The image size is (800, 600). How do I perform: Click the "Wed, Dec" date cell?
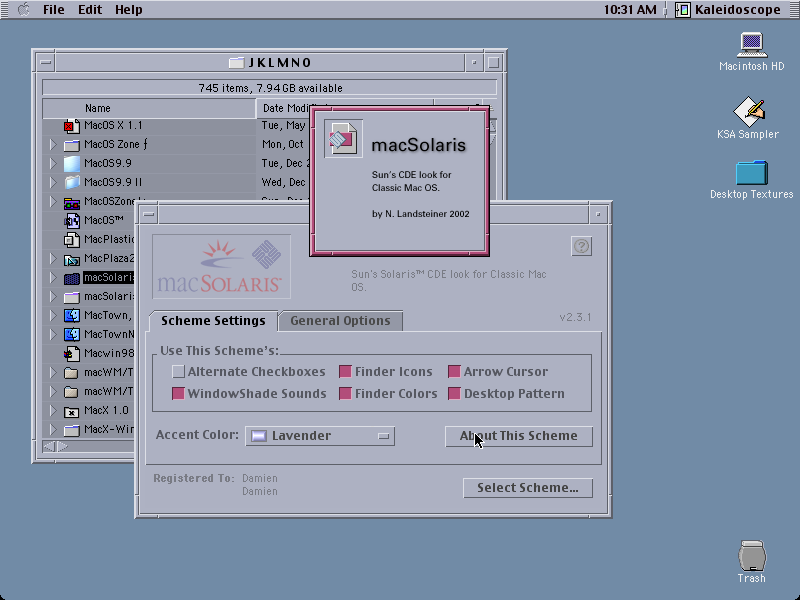284,182
